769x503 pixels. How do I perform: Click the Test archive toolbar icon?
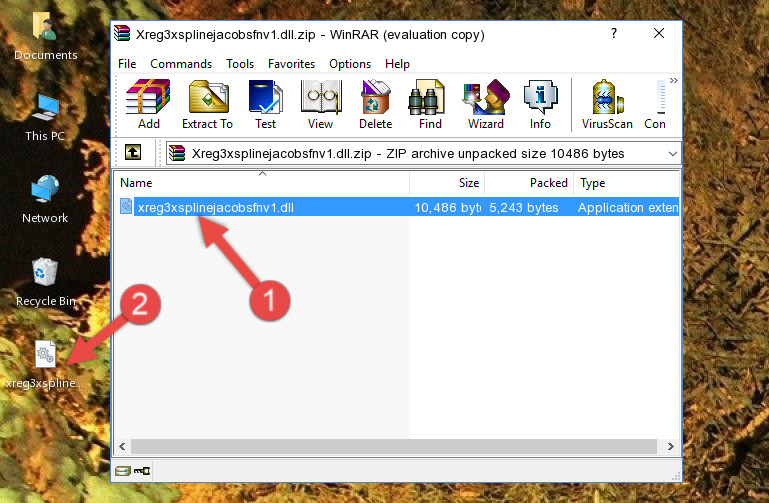click(x=265, y=104)
